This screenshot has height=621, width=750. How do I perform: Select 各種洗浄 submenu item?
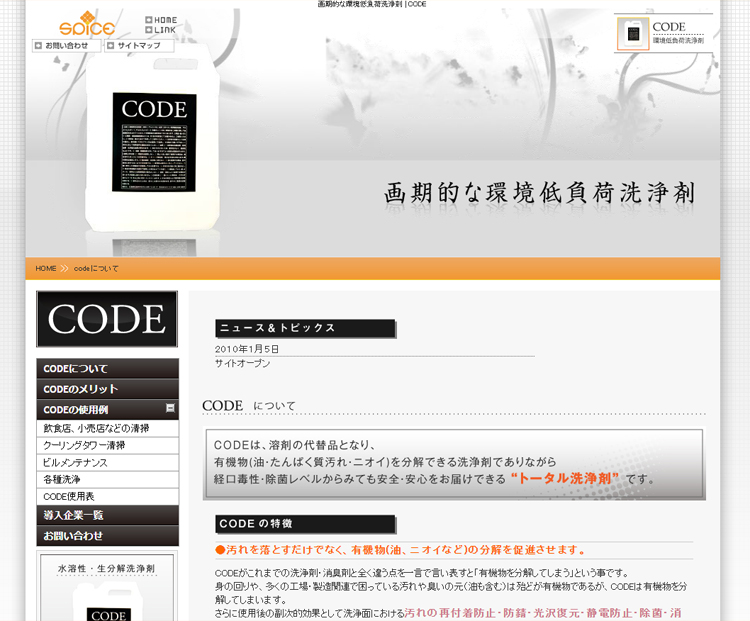tap(108, 479)
